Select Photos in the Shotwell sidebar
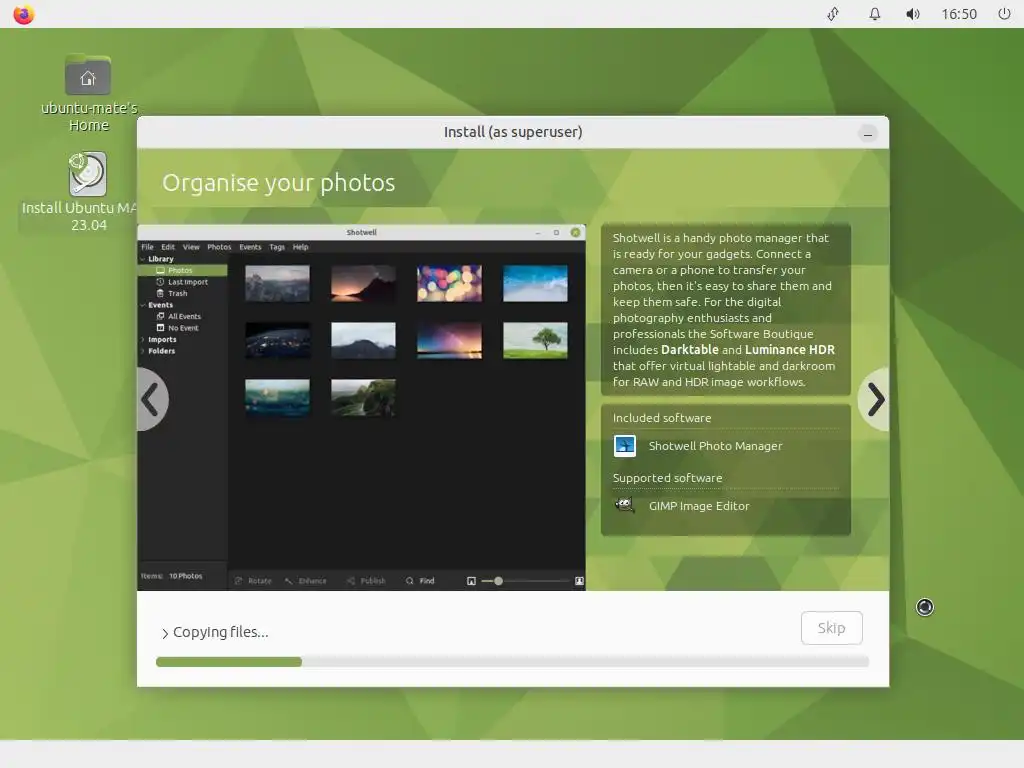The width and height of the screenshot is (1024, 768). point(182,270)
